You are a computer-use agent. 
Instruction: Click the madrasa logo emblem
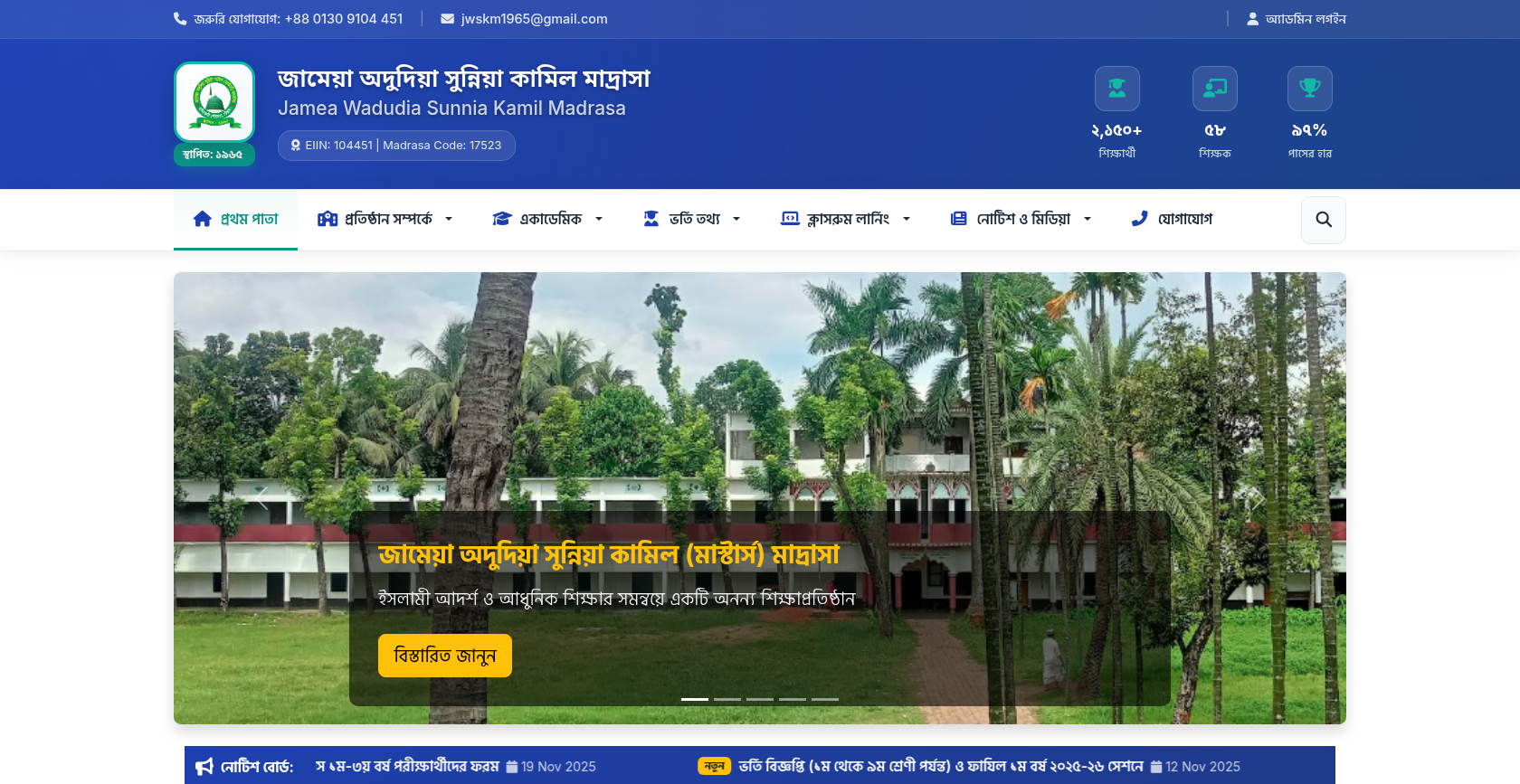[x=214, y=102]
